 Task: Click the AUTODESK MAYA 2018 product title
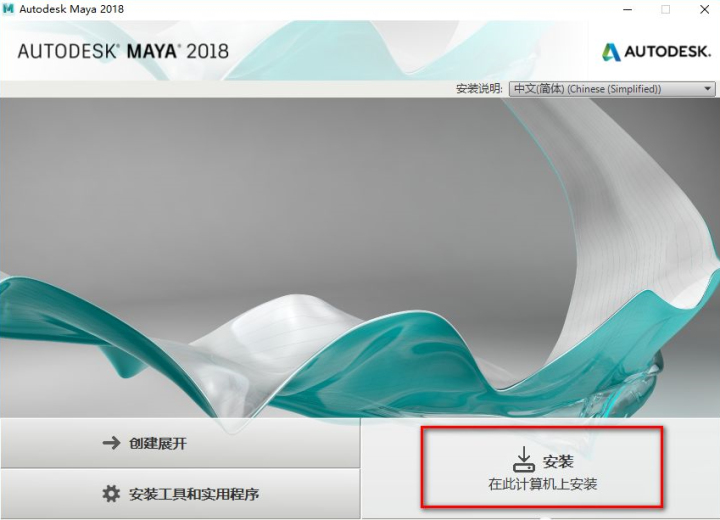(x=123, y=51)
